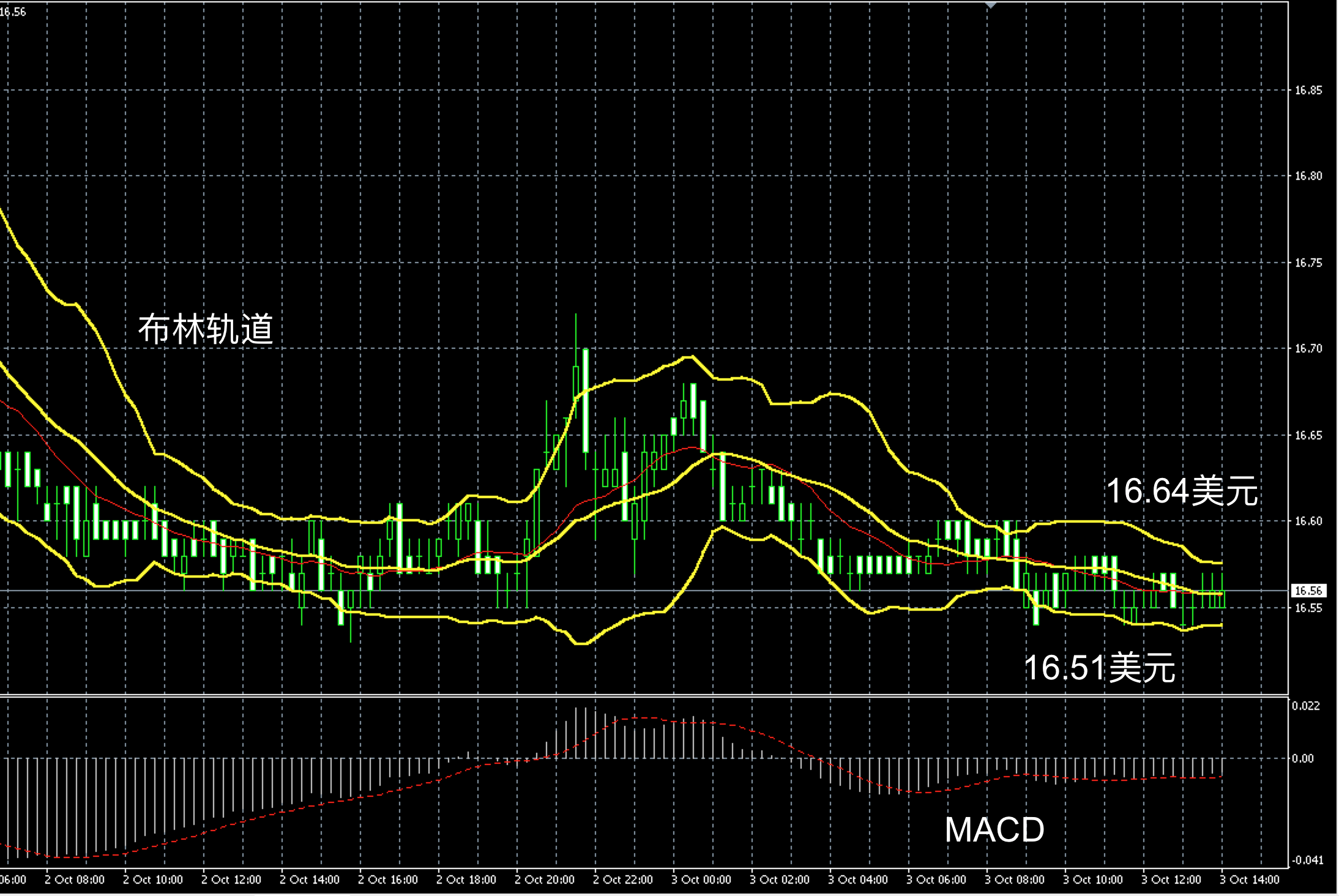Click the 16.55 price axis label
Image resolution: width=1339 pixels, height=896 pixels.
[1308, 608]
